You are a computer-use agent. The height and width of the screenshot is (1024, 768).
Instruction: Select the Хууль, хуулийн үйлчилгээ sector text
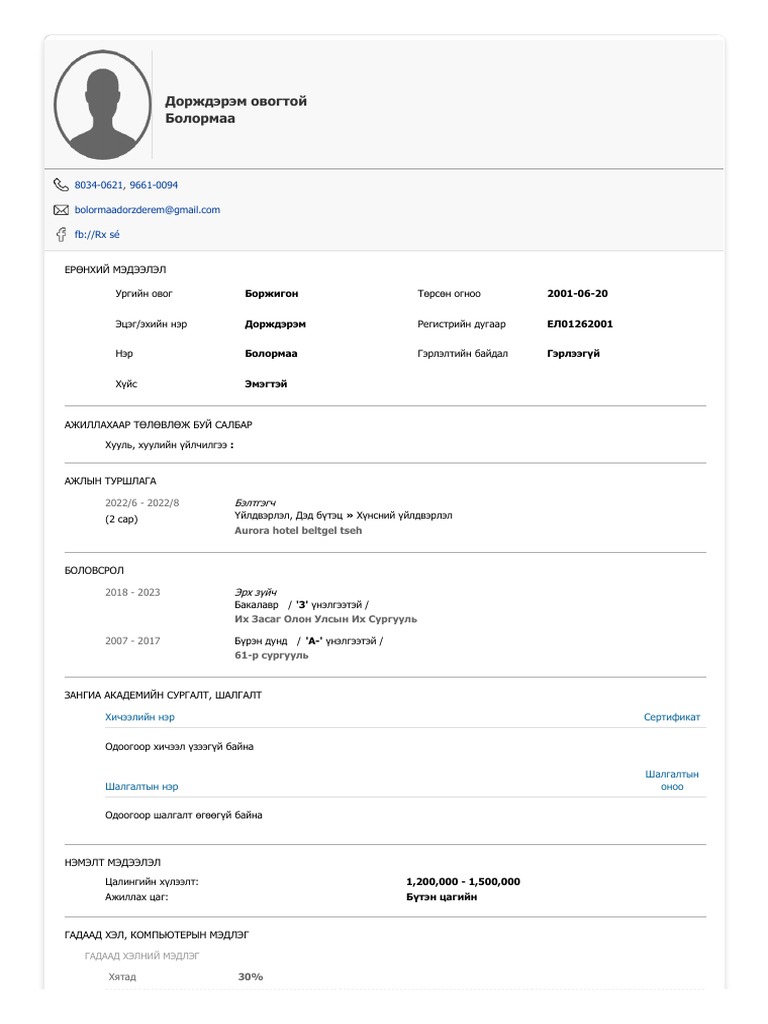pyautogui.click(x=166, y=445)
